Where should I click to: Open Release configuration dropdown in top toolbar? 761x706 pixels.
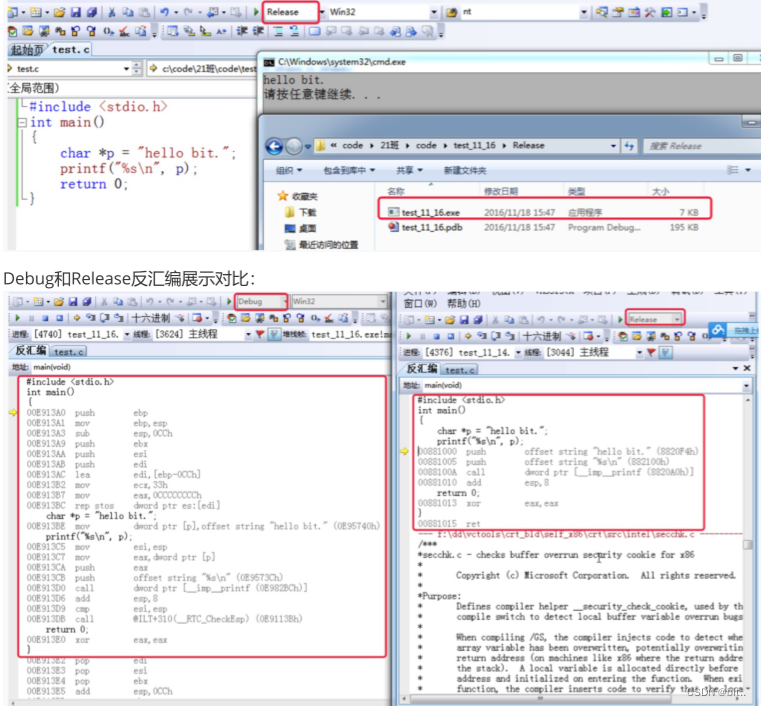[x=321, y=12]
